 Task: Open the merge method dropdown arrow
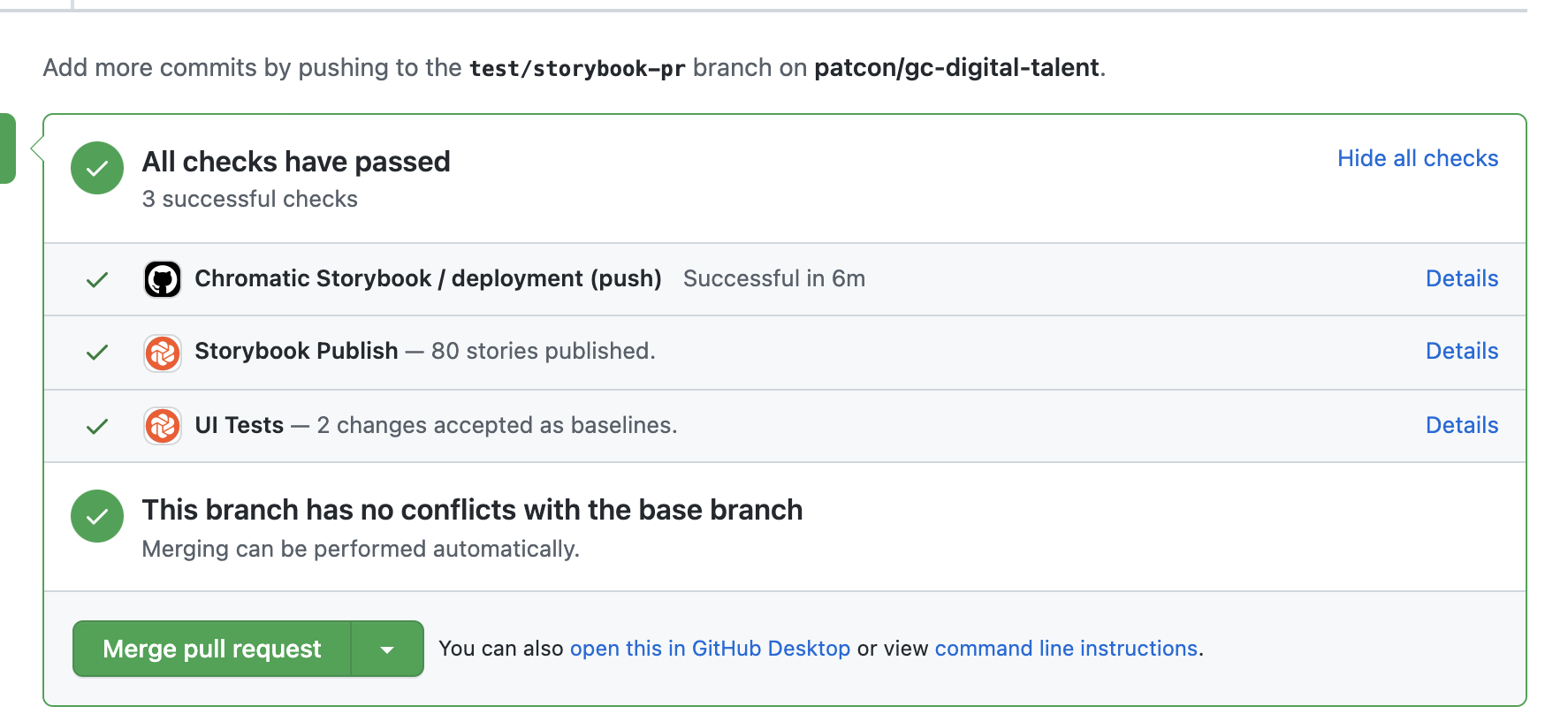click(387, 649)
